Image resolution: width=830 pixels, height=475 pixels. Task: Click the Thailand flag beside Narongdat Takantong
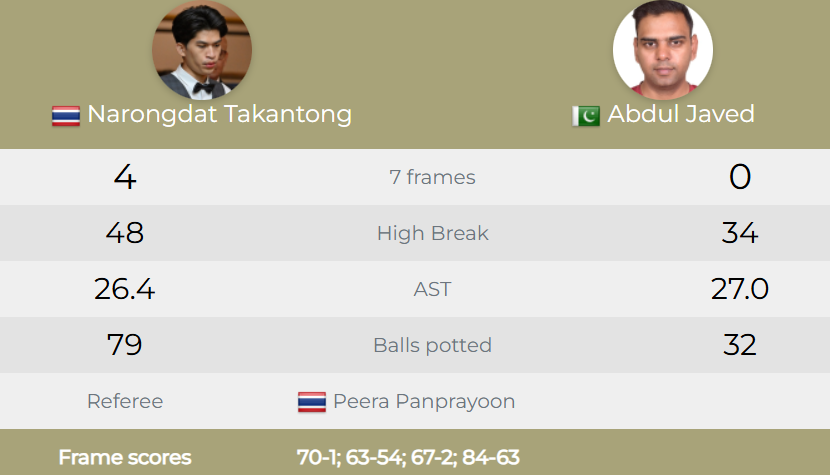tap(66, 116)
